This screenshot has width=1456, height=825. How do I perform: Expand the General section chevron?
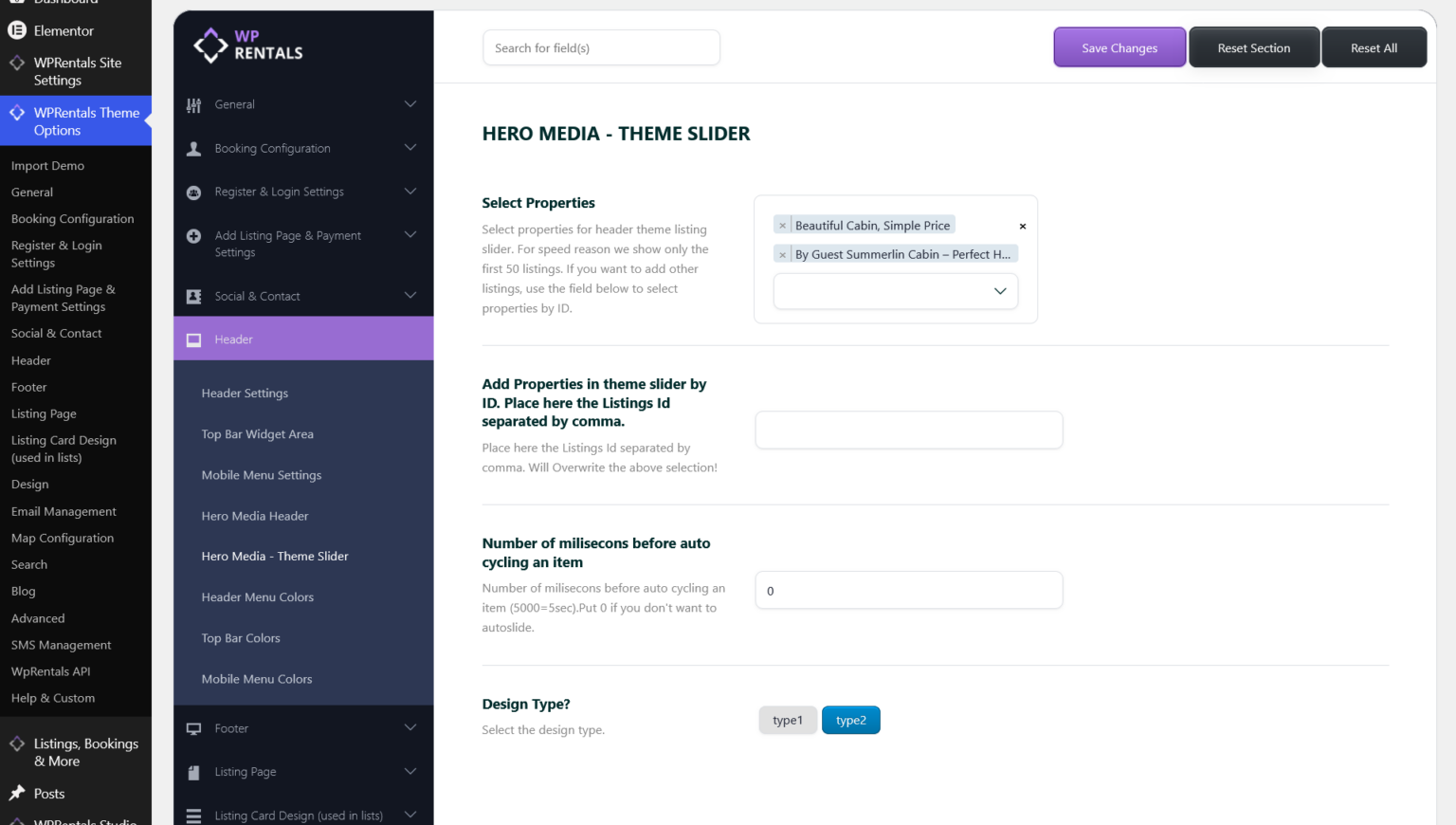click(410, 104)
